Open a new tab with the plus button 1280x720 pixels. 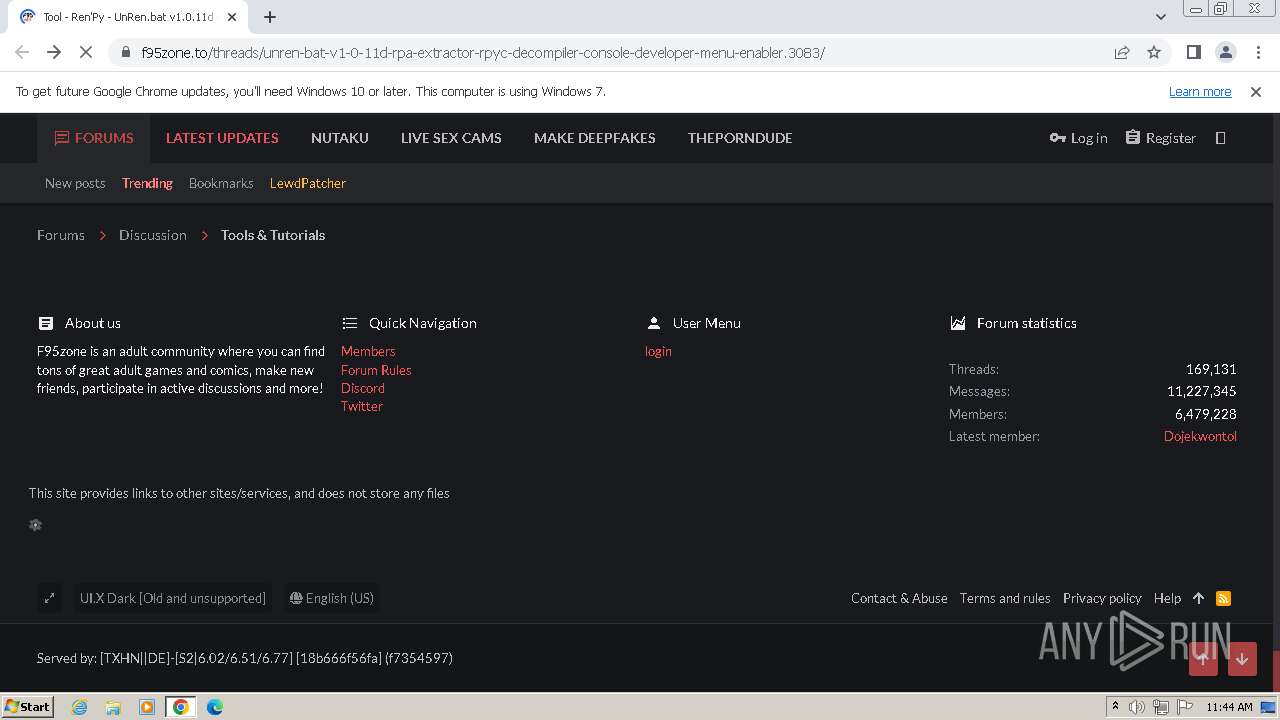point(270,17)
